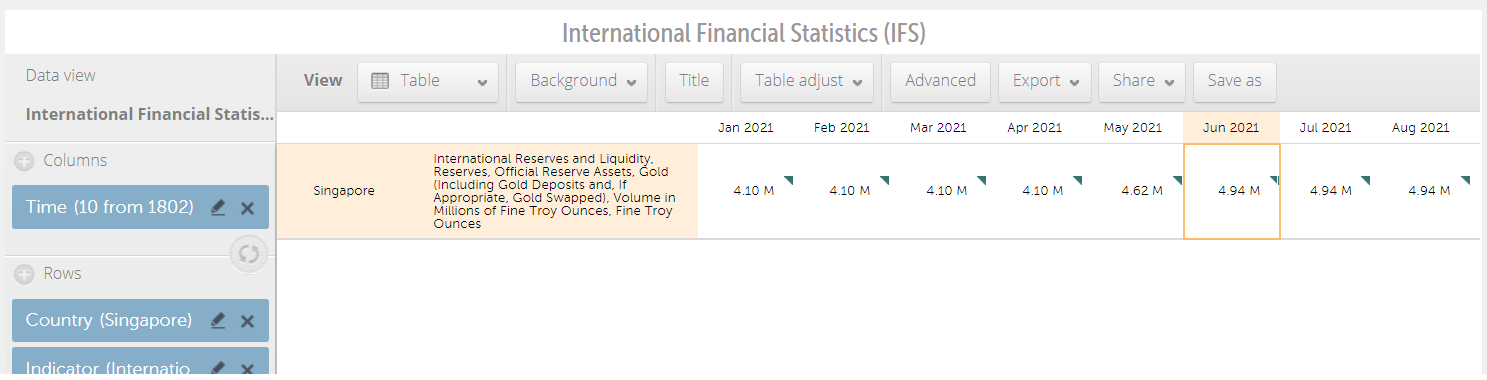Expand the Background dropdown

tap(582, 82)
